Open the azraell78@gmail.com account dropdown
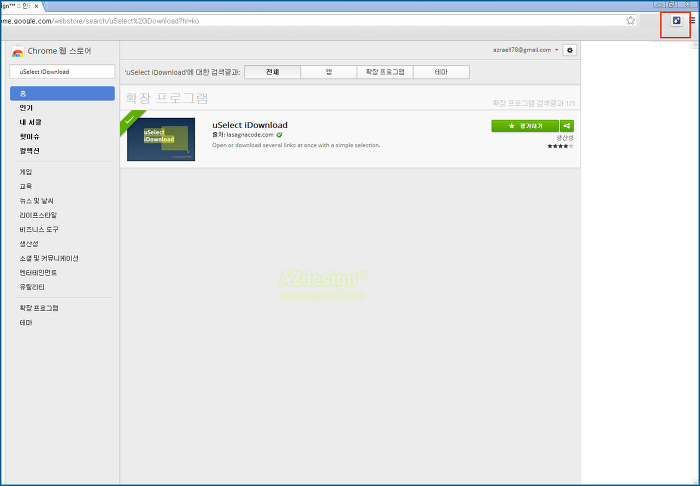This screenshot has width=700, height=486. [525, 50]
